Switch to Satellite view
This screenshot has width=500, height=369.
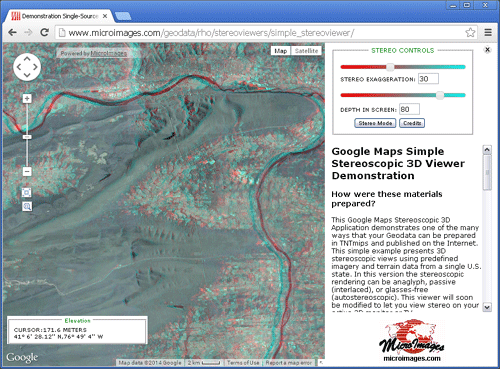pos(306,51)
